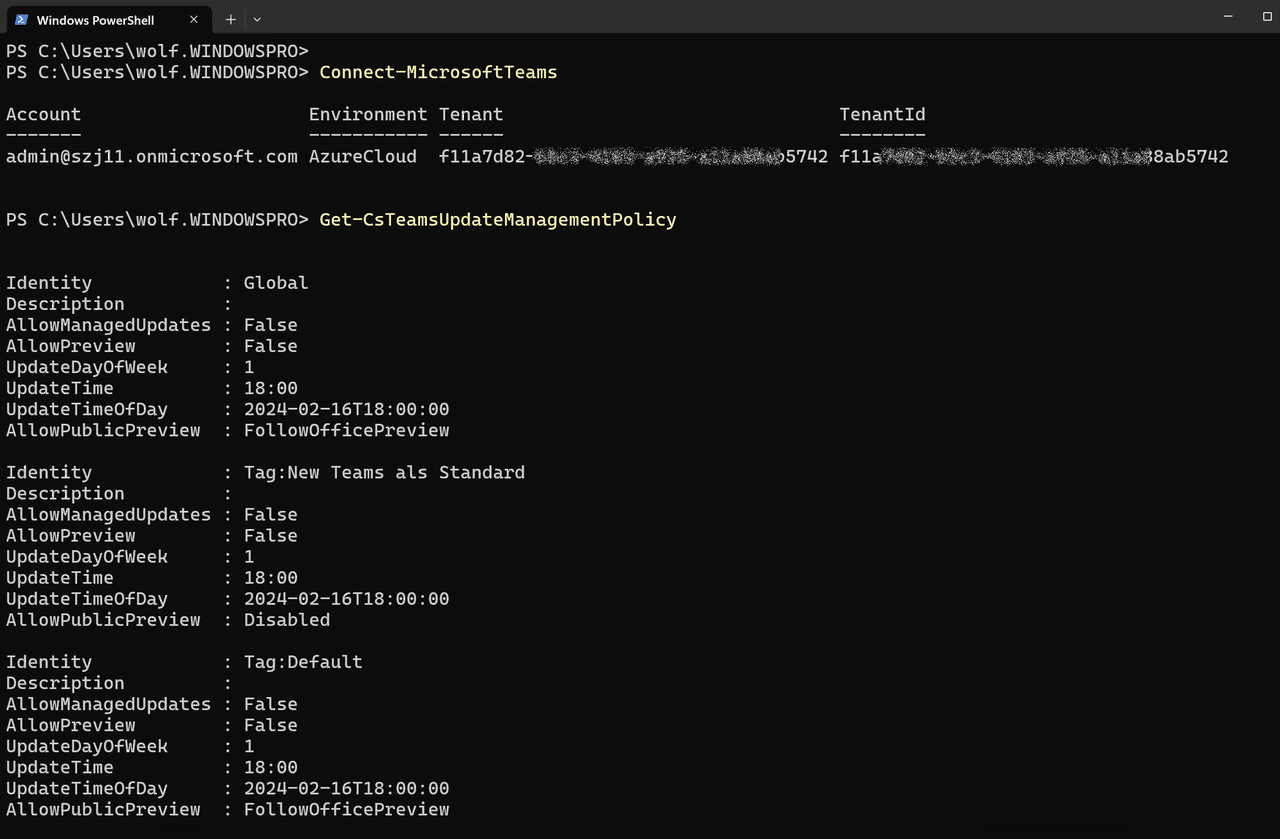Screen dimensions: 1280x839
Task: Click the admin@szj11.onmicrosoft.com account value
Action: tap(151, 156)
